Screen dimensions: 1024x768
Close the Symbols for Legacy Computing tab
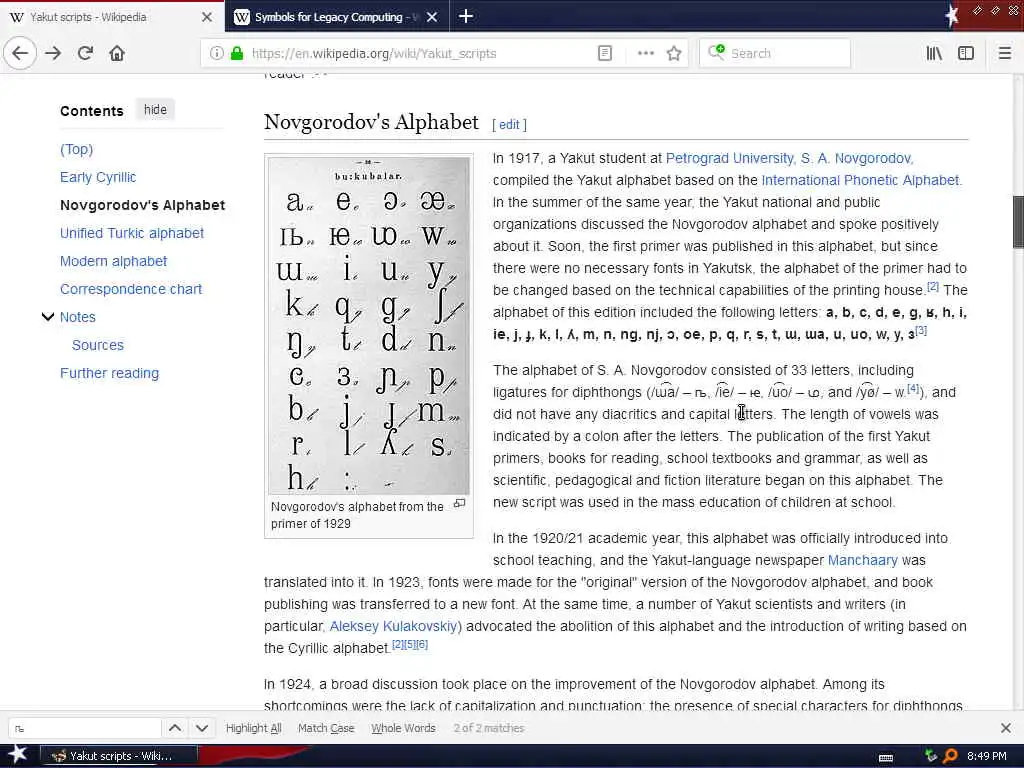click(432, 17)
